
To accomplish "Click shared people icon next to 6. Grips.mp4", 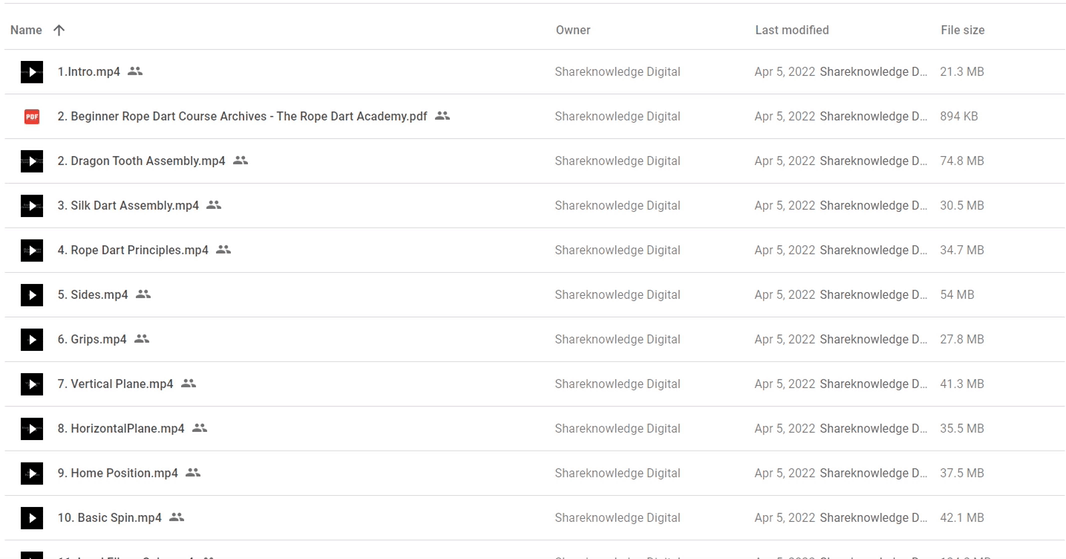I will coord(141,339).
